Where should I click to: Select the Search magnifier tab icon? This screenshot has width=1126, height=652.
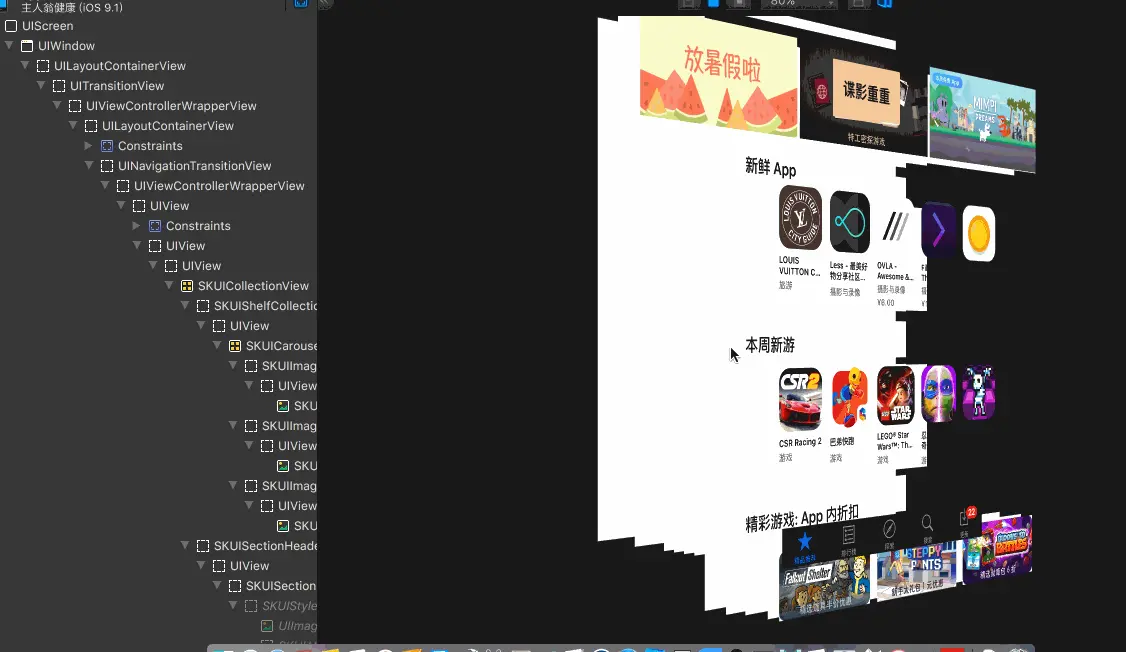[x=927, y=523]
